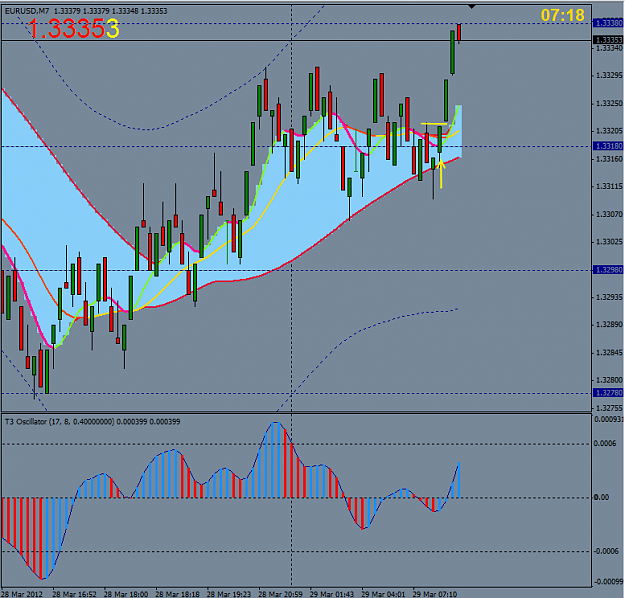This screenshot has height=598, width=625.
Task: Click the 28 Mar 19:23 time label
Action: (229, 594)
